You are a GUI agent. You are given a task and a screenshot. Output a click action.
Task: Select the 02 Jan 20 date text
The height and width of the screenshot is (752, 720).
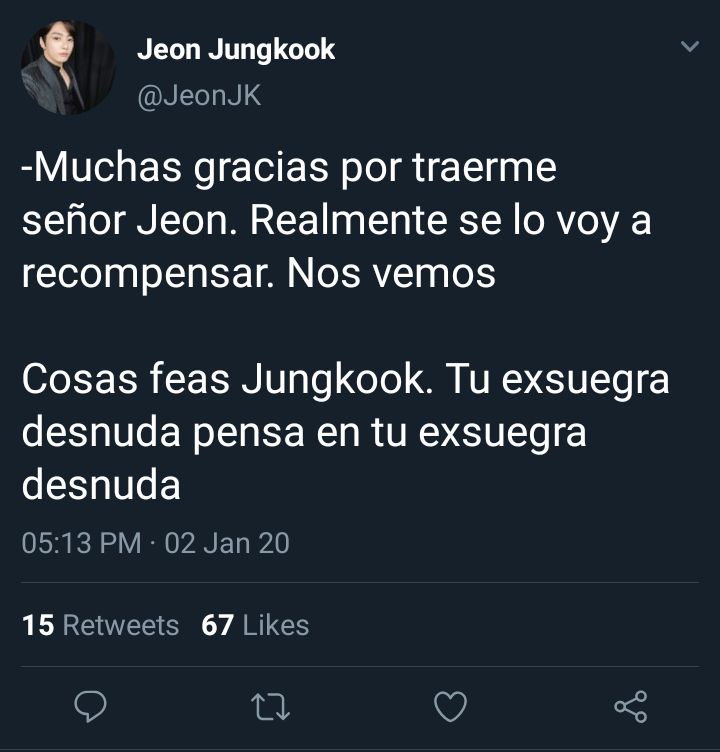point(227,543)
